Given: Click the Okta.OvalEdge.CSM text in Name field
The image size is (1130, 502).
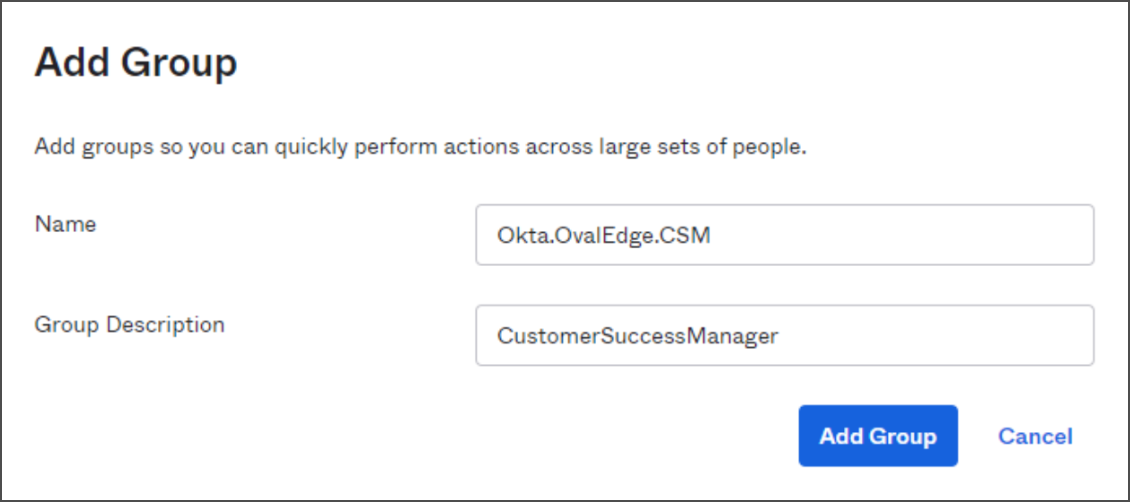Looking at the screenshot, I should [x=604, y=236].
